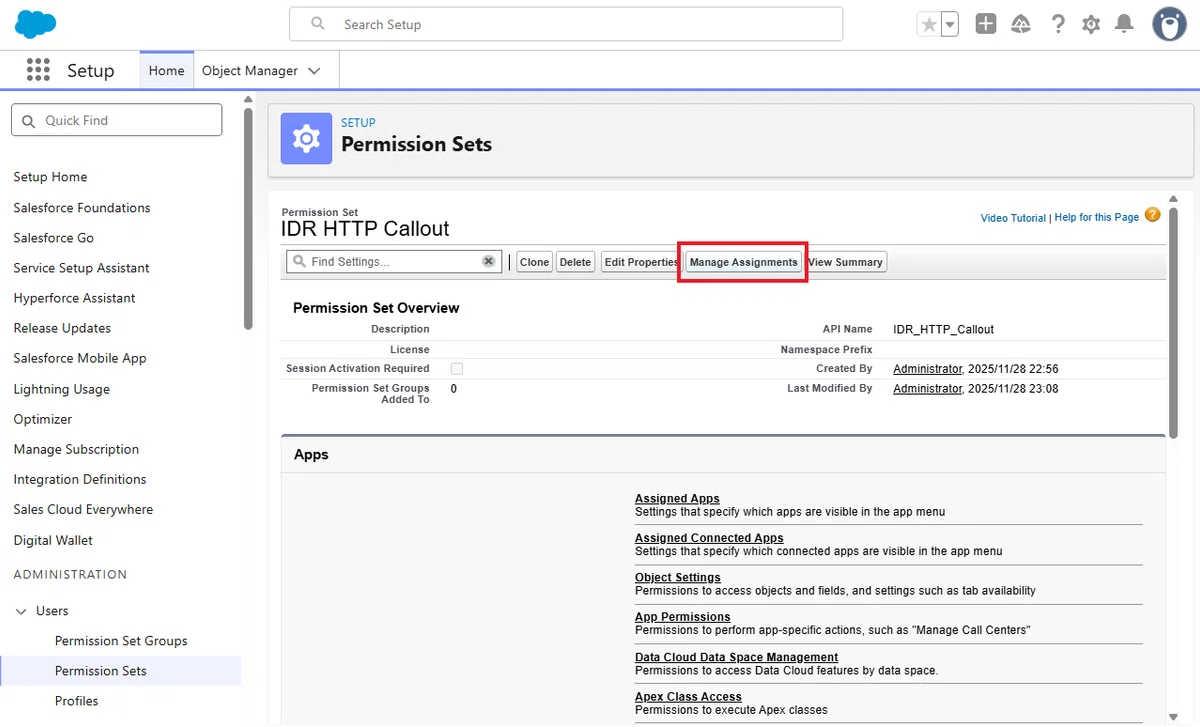1200x727 pixels.
Task: Open the Last Modified By Administrator link
Action: click(x=927, y=389)
